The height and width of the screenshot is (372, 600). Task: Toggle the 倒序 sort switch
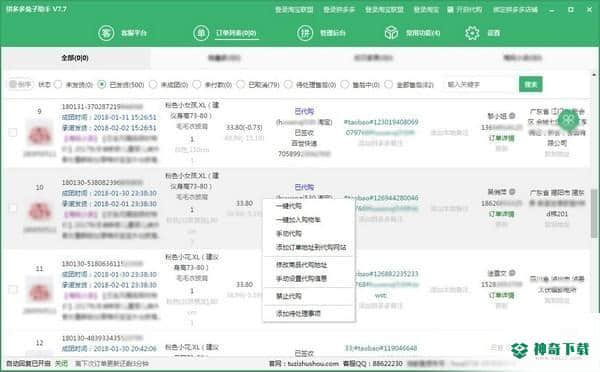coord(21,84)
